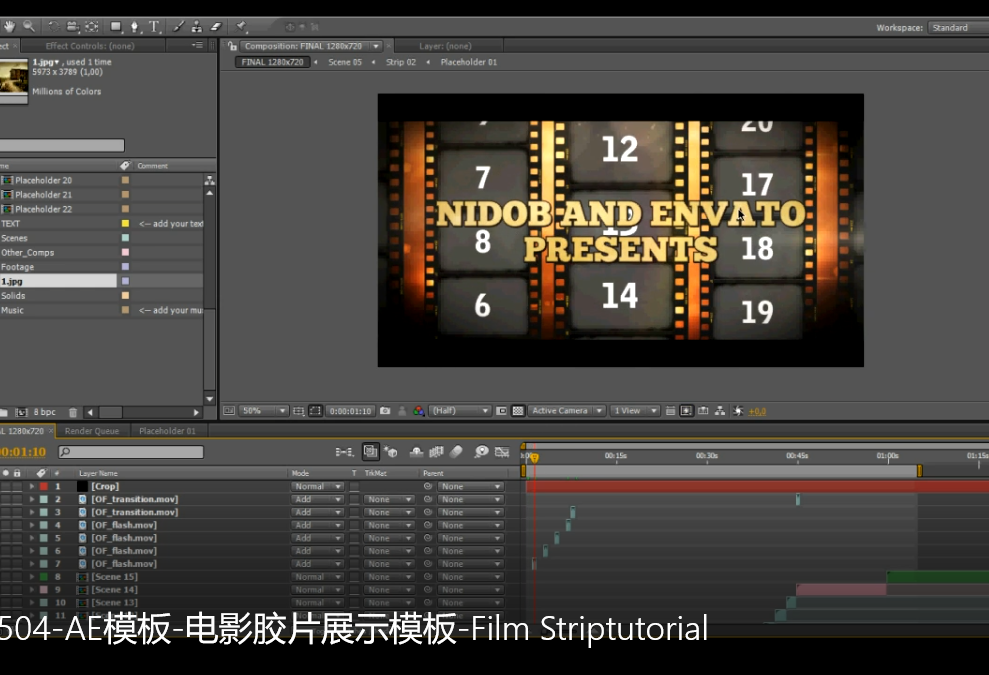The height and width of the screenshot is (675, 989).
Task: Toggle Frame Blending for all layers
Action: (436, 452)
